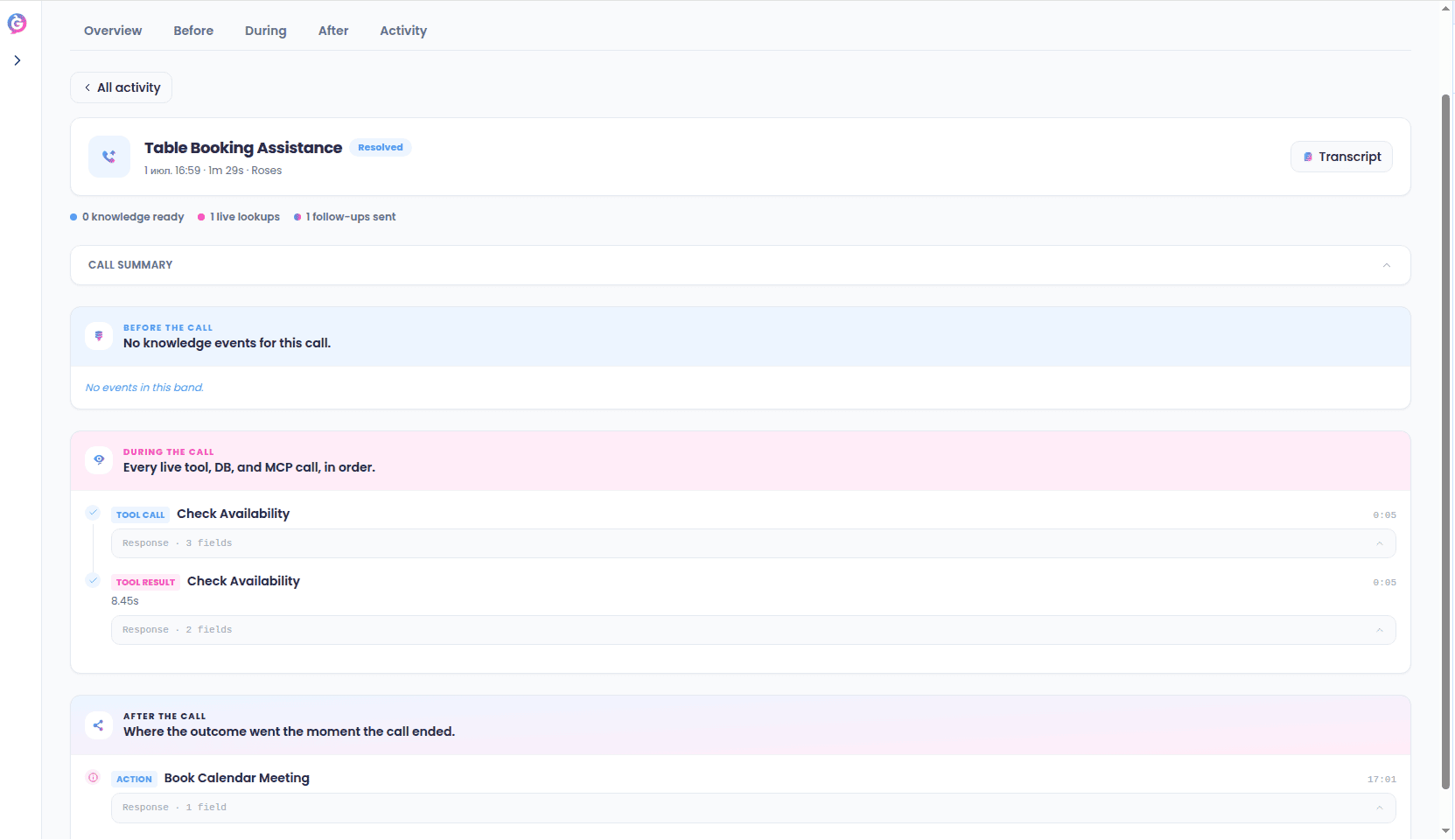Switch to the During tab
The height and width of the screenshot is (840, 1455).
266,31
